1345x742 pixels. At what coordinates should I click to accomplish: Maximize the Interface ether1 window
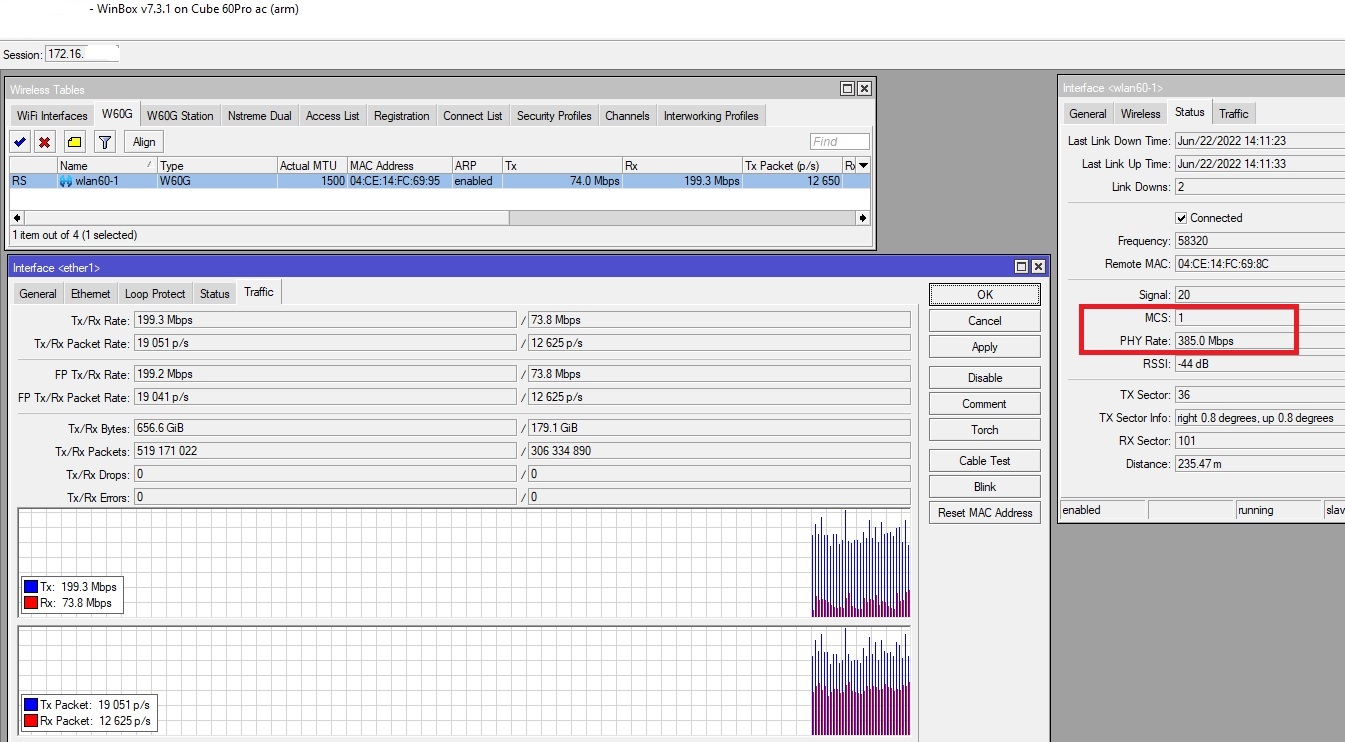pyautogui.click(x=1021, y=267)
